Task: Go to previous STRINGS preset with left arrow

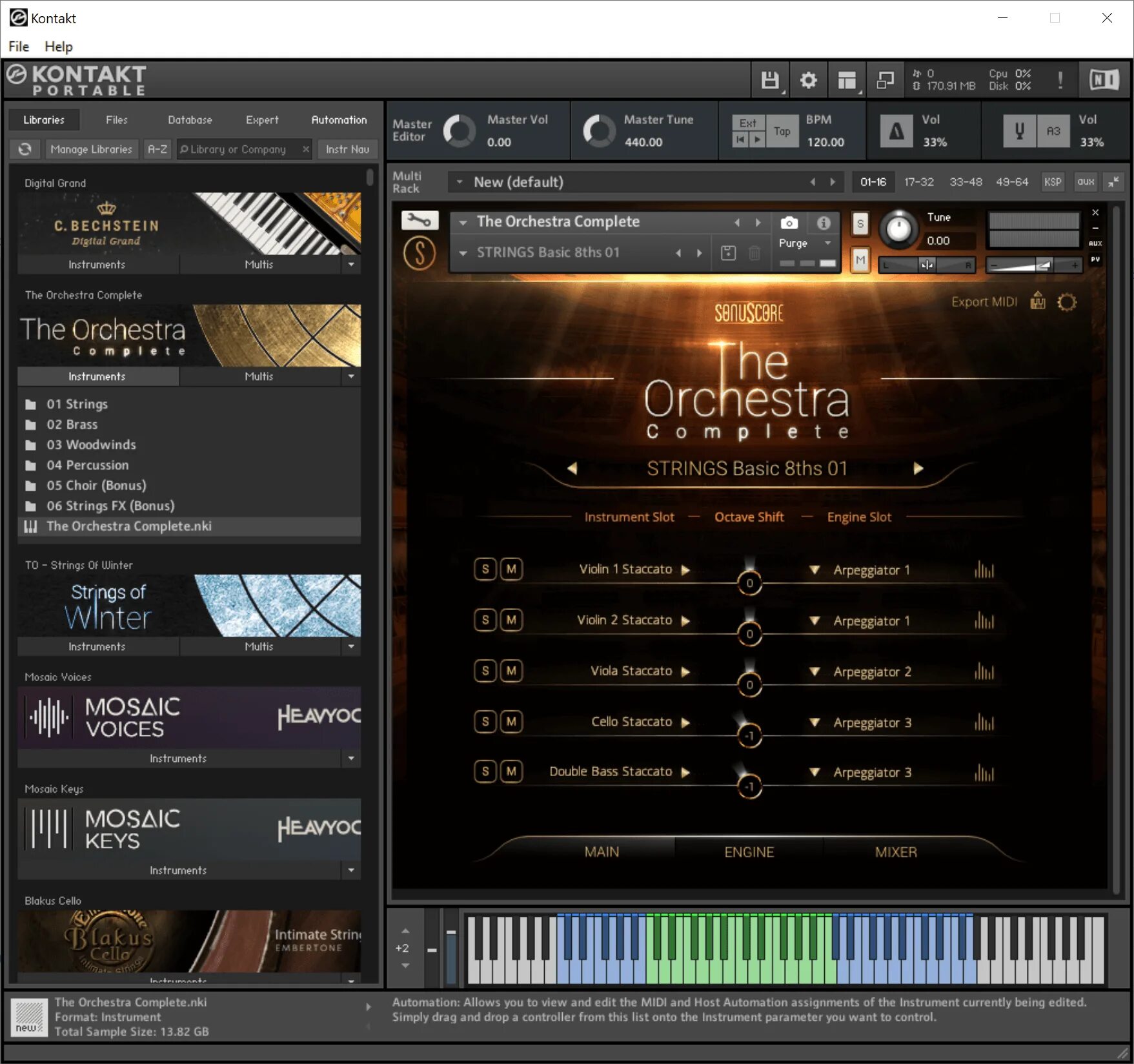Action: click(x=572, y=468)
